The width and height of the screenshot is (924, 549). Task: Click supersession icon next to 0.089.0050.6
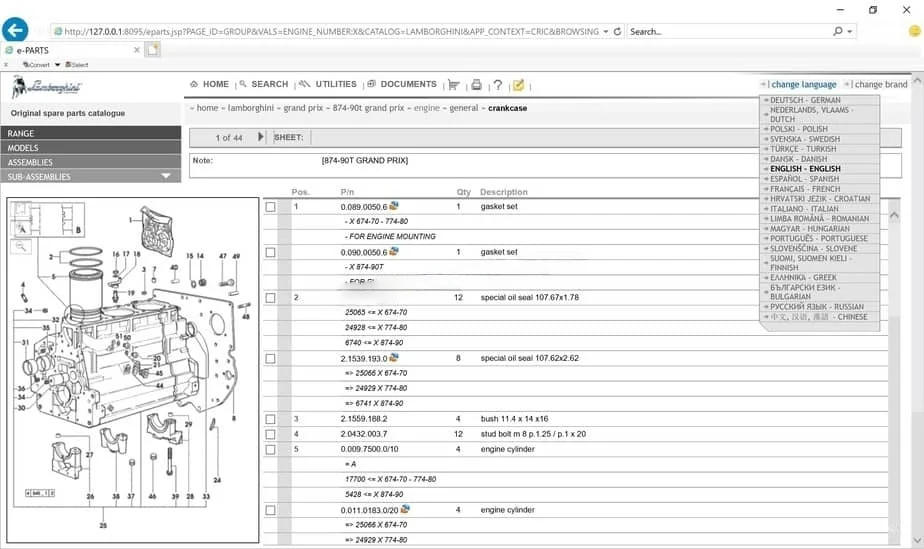(x=394, y=206)
